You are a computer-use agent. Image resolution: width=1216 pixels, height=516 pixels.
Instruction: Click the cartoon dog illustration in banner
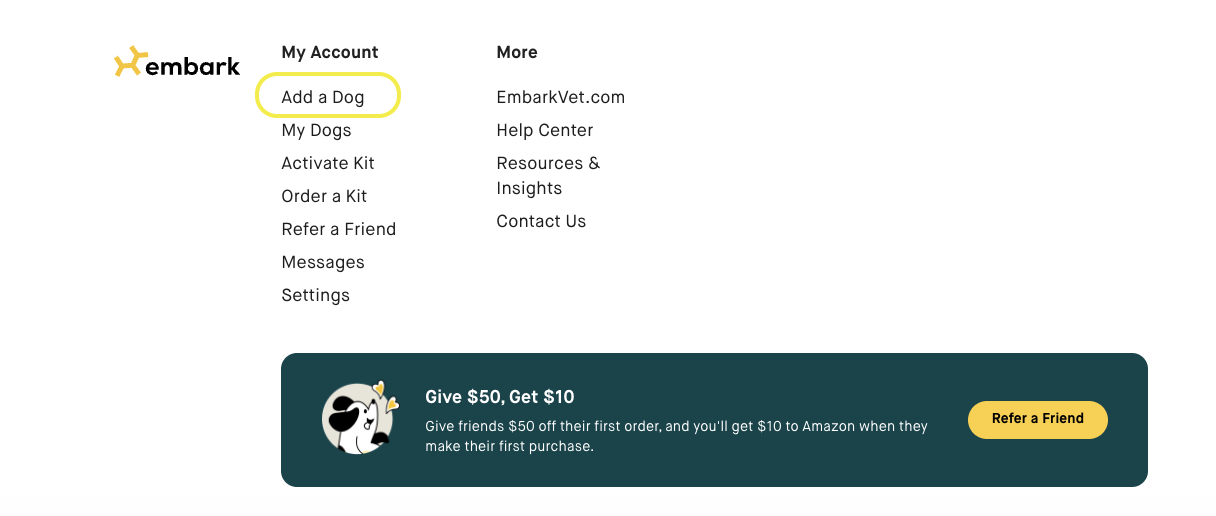[357, 420]
